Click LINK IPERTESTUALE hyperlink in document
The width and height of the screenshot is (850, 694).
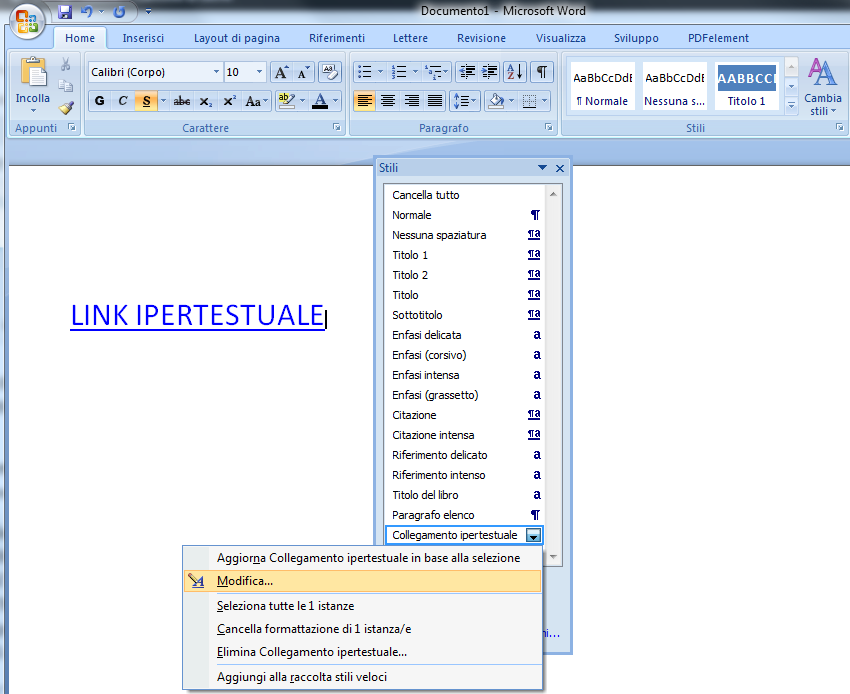coord(197,315)
